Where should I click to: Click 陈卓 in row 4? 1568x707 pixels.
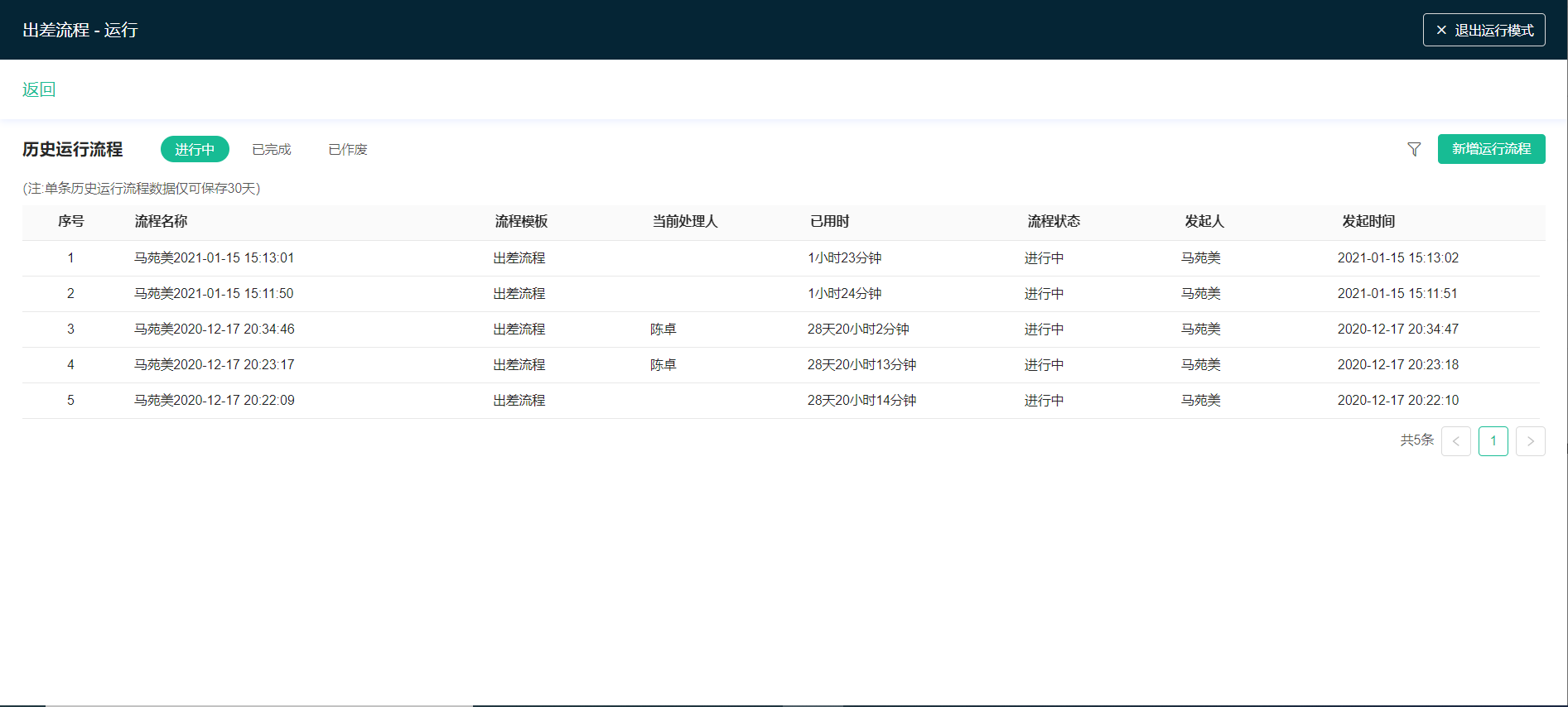(663, 364)
